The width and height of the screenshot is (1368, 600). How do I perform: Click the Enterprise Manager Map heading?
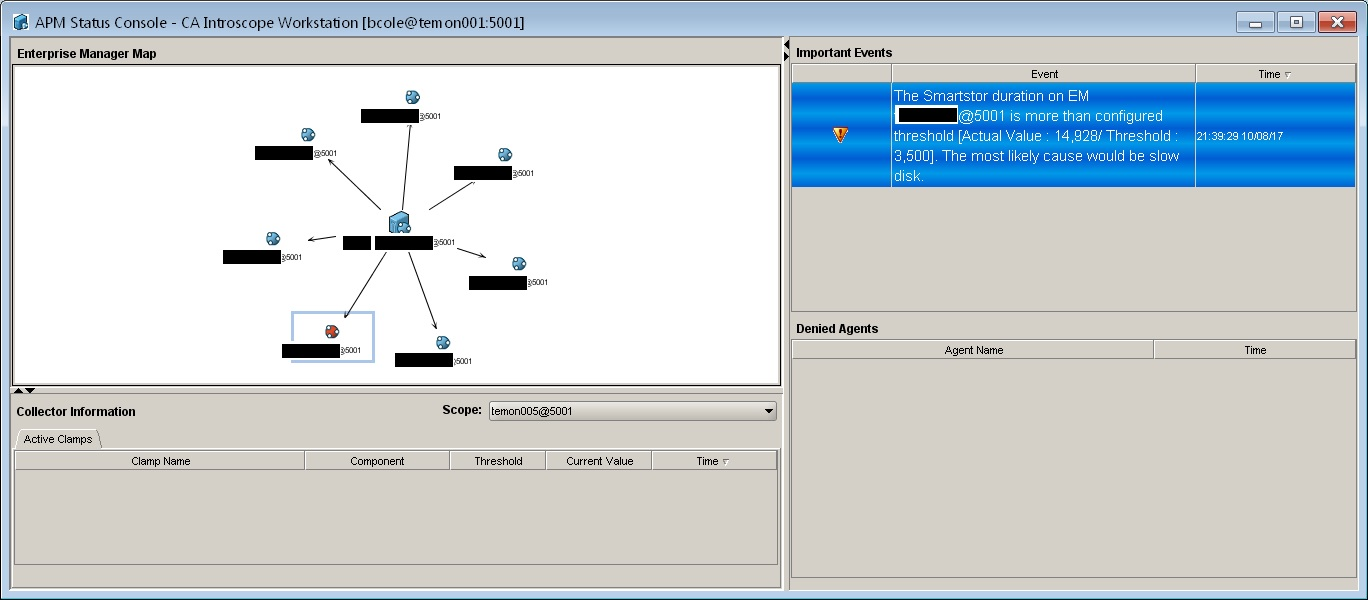point(87,54)
